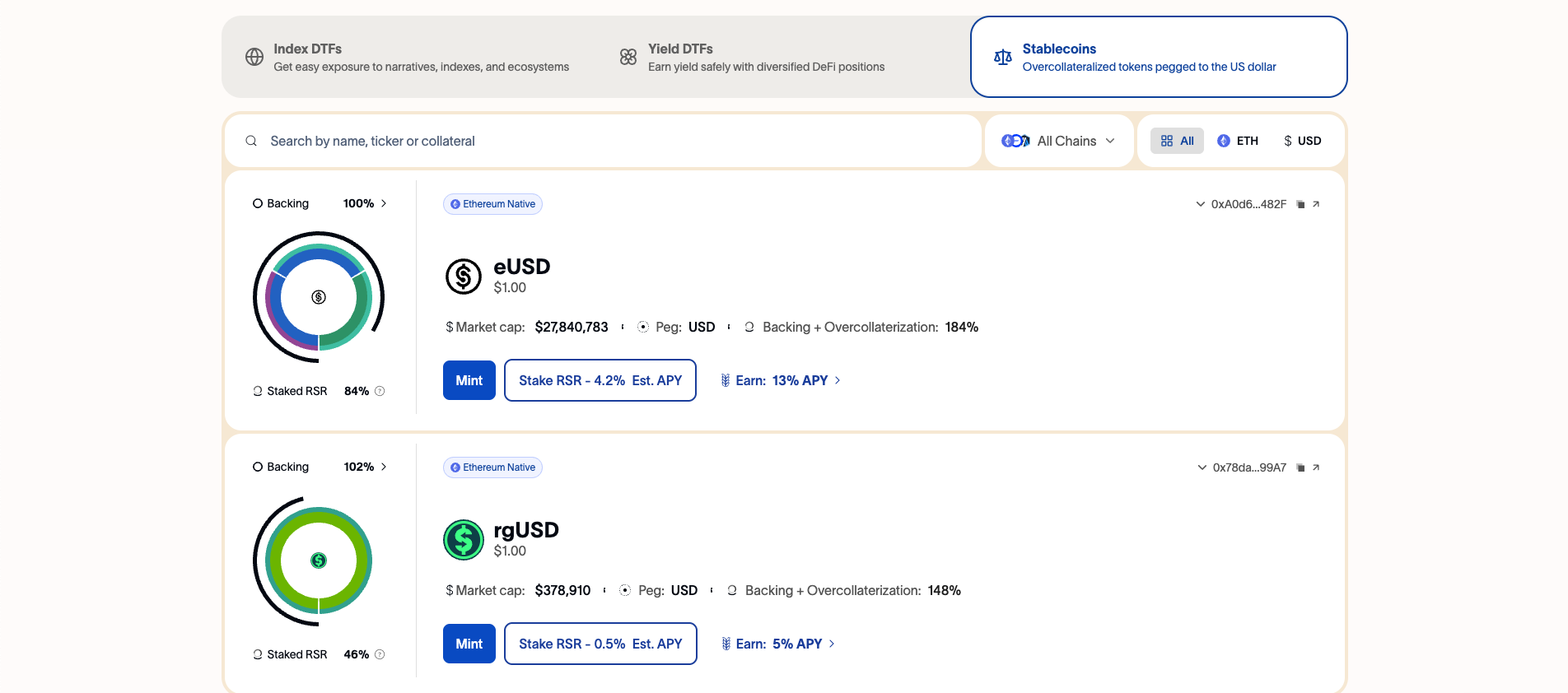Screen dimensions: 1568x693
Task: Click the grid icon on All filter
Action: [x=1167, y=141]
